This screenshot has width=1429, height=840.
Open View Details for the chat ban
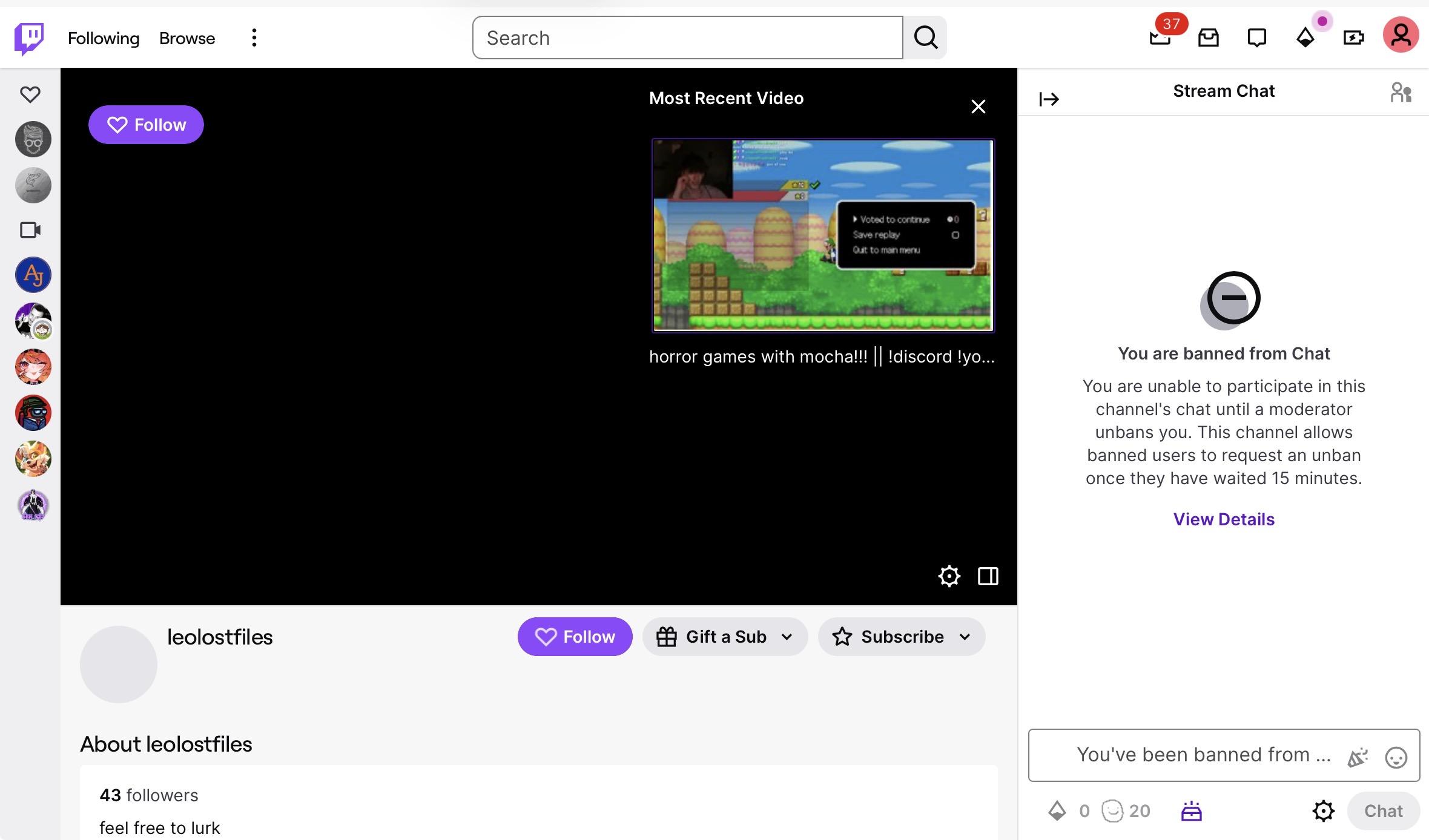click(1224, 519)
